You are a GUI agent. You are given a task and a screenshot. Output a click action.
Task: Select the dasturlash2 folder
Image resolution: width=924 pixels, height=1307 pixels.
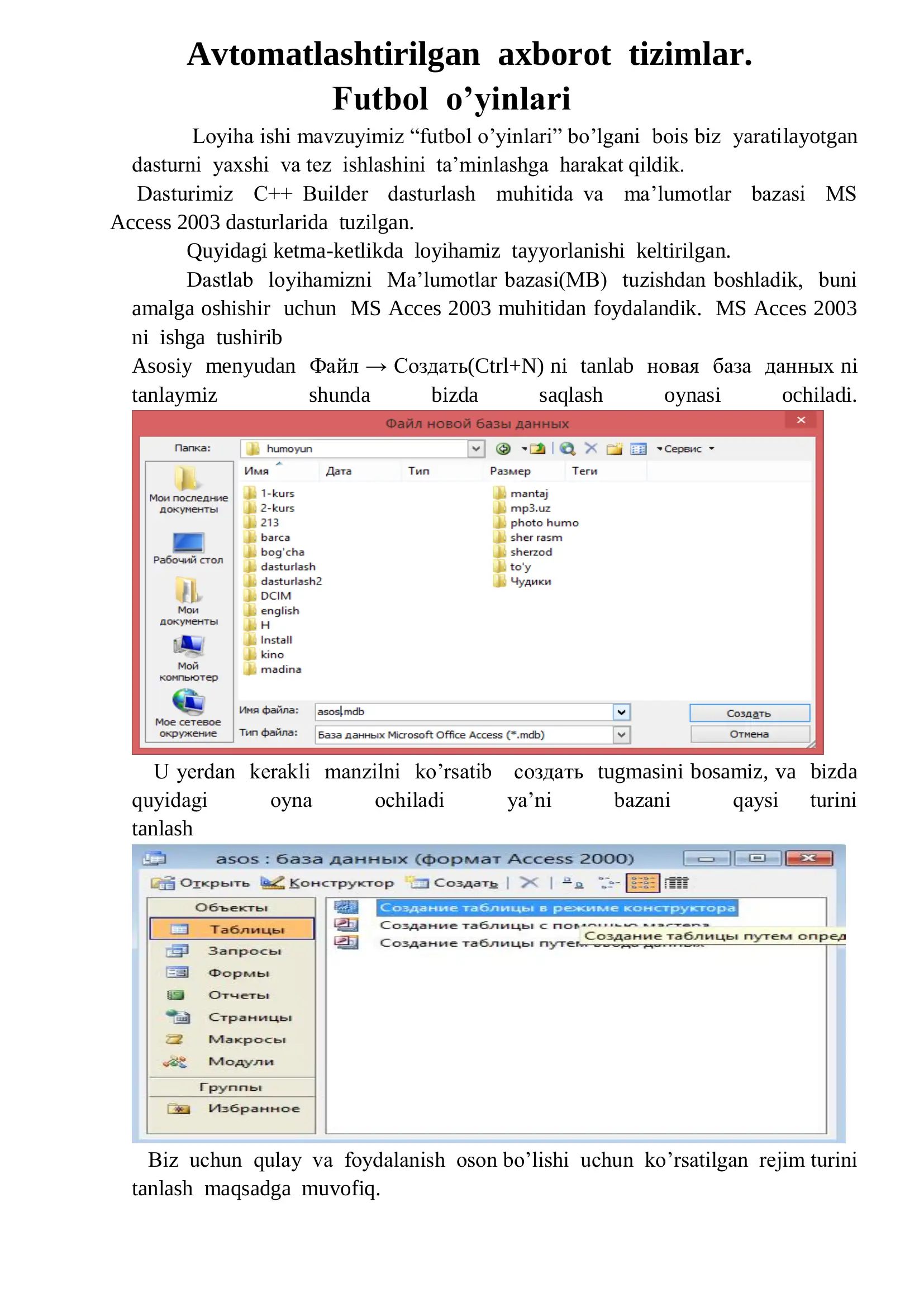283,581
